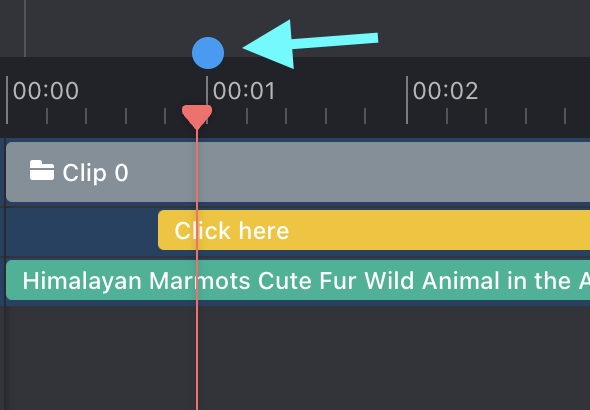Screen dimensions: 590x410
Task: Click the empty area below the green clip
Action: click(295, 357)
